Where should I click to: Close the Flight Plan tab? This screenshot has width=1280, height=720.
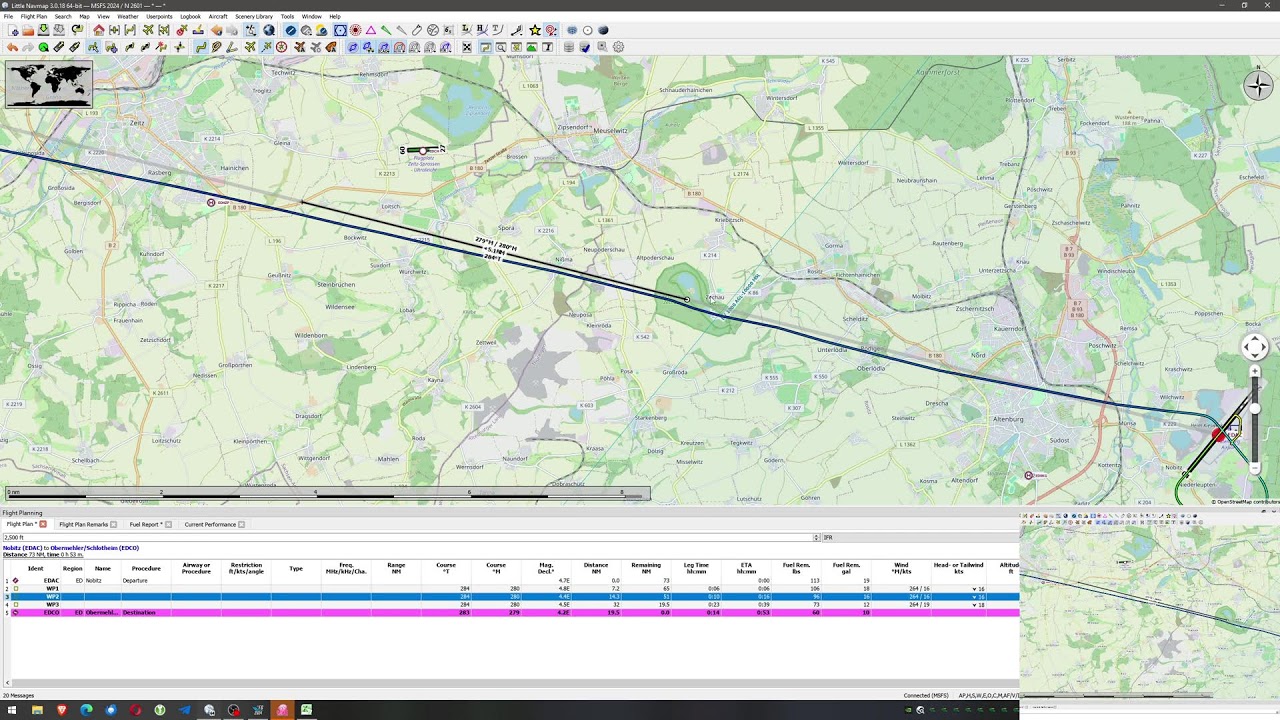coord(43,524)
